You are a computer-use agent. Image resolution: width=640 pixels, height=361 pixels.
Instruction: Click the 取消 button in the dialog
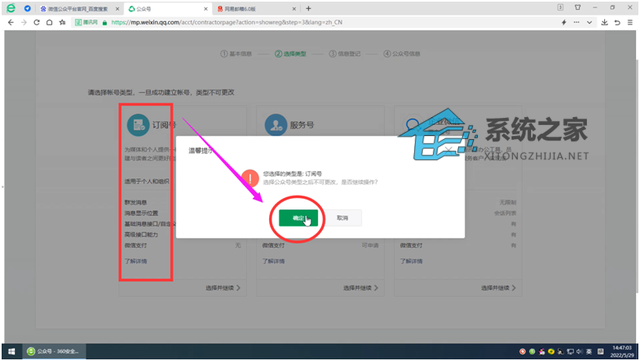342,218
